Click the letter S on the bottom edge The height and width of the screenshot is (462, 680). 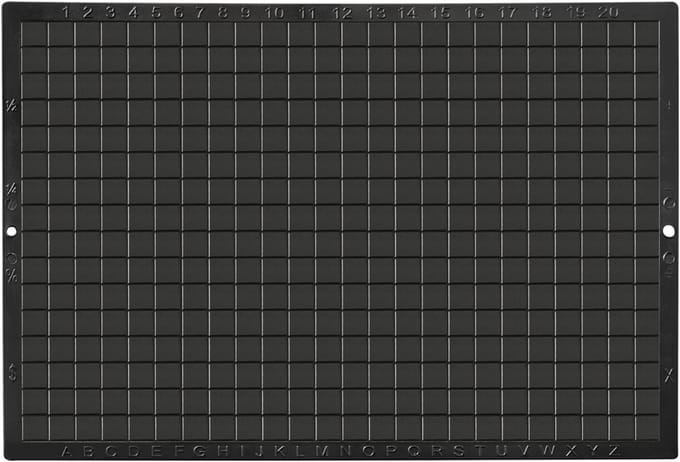pyautogui.click(x=458, y=451)
